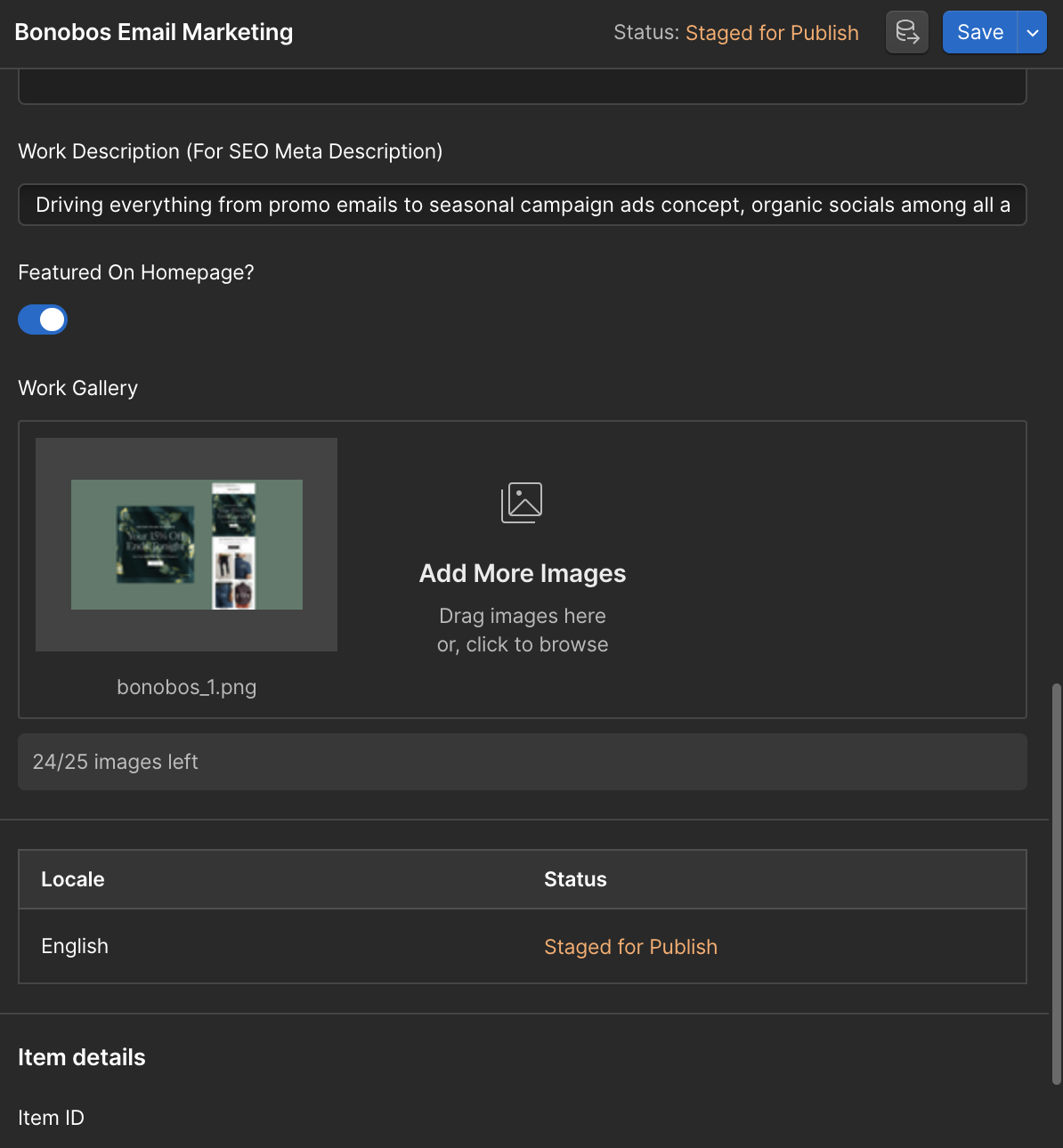
Task: Open the Save options dropdown arrow
Action: [1033, 33]
